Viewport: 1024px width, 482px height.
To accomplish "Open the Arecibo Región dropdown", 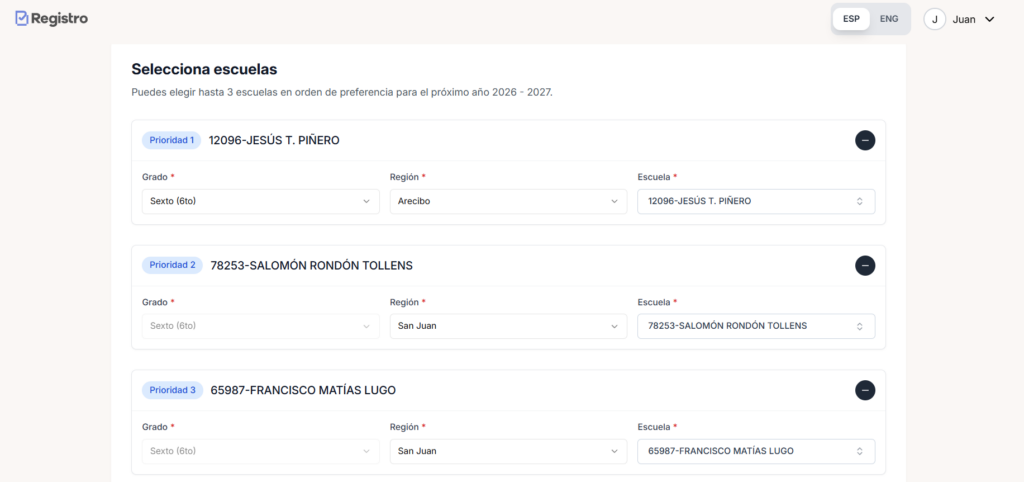I will [508, 201].
